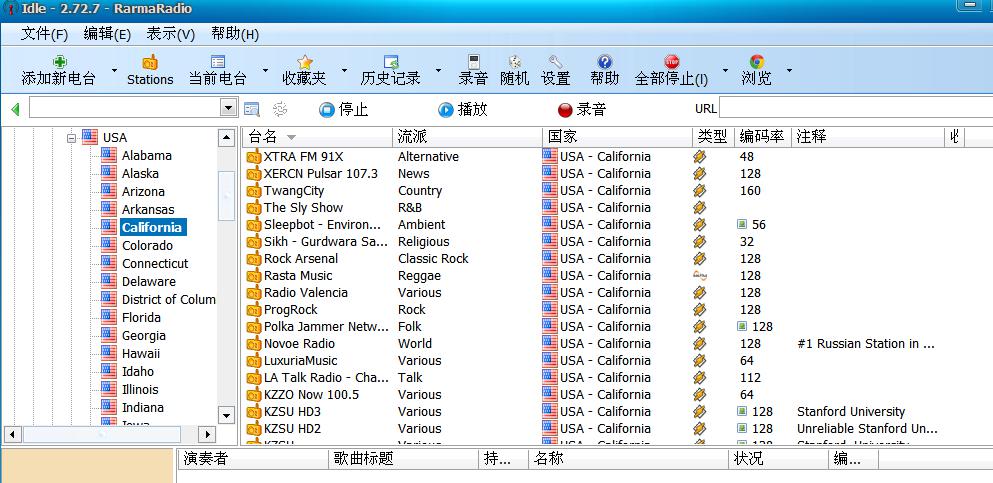Click the flag icon in TwangCity row

(550, 191)
